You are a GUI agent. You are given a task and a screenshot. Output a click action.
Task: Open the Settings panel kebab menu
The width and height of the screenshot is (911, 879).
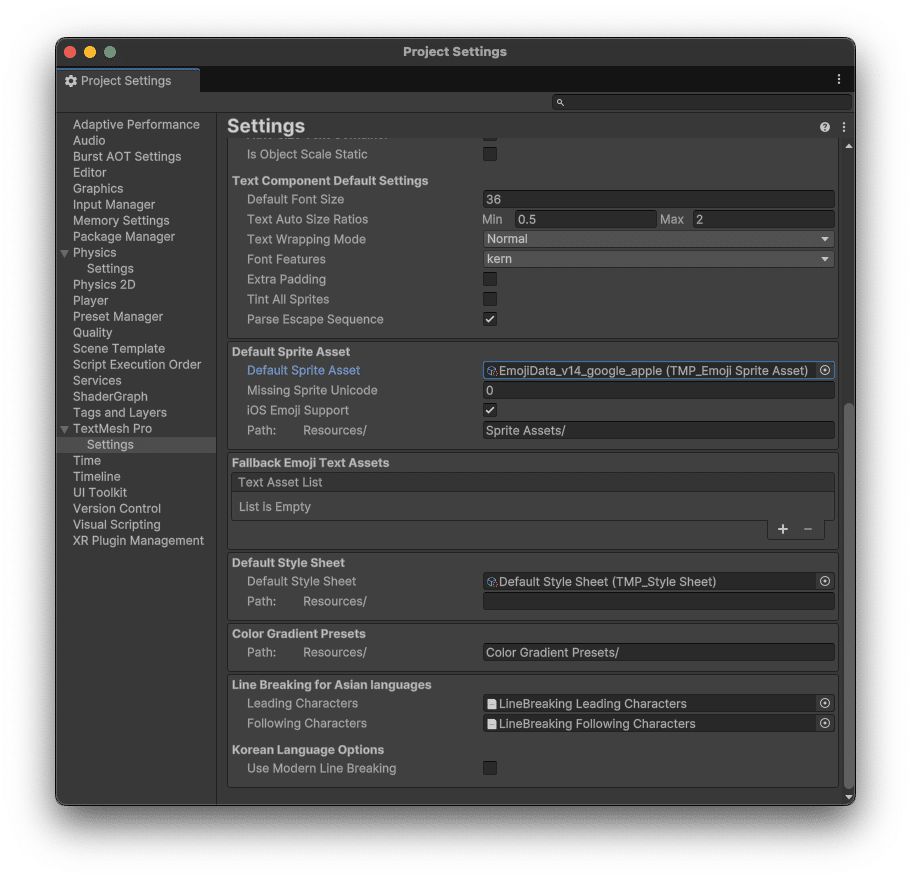pyautogui.click(x=844, y=127)
